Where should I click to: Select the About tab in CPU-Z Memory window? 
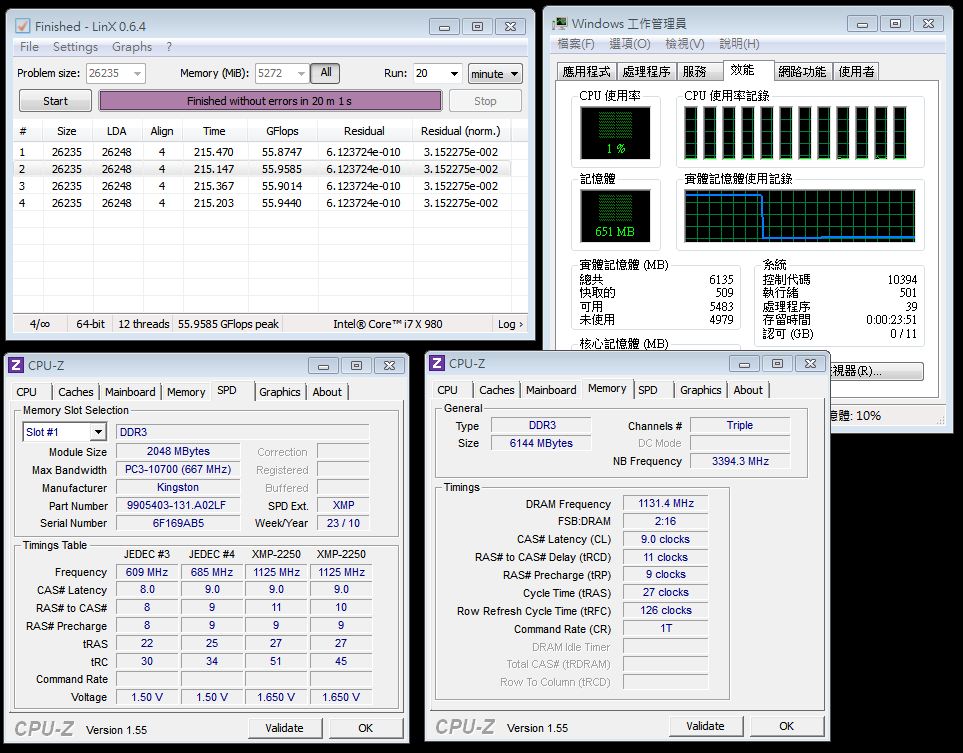(x=747, y=390)
